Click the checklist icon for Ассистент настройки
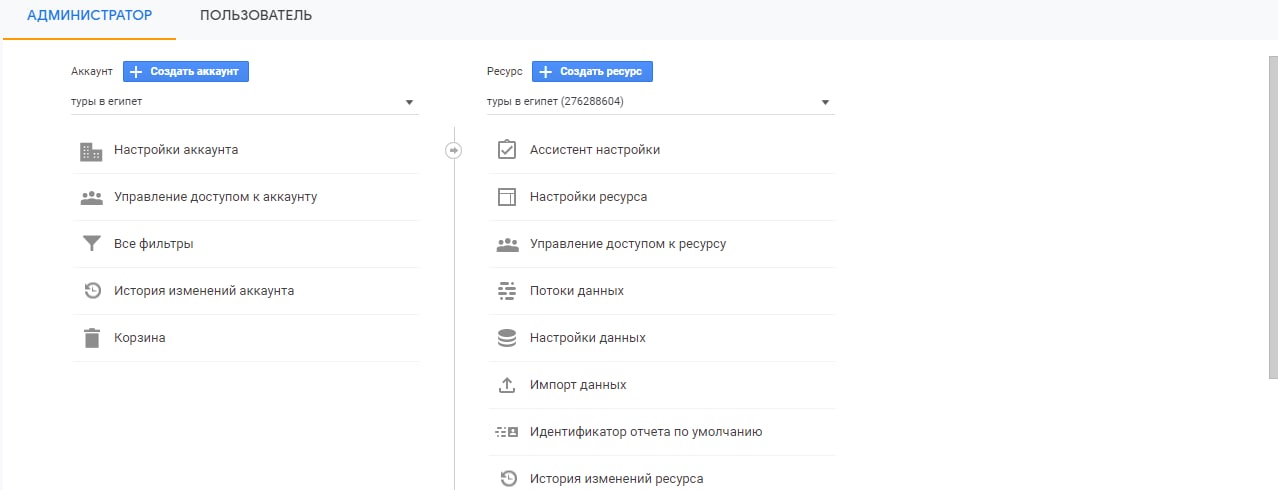The width and height of the screenshot is (1278, 490). tap(507, 150)
